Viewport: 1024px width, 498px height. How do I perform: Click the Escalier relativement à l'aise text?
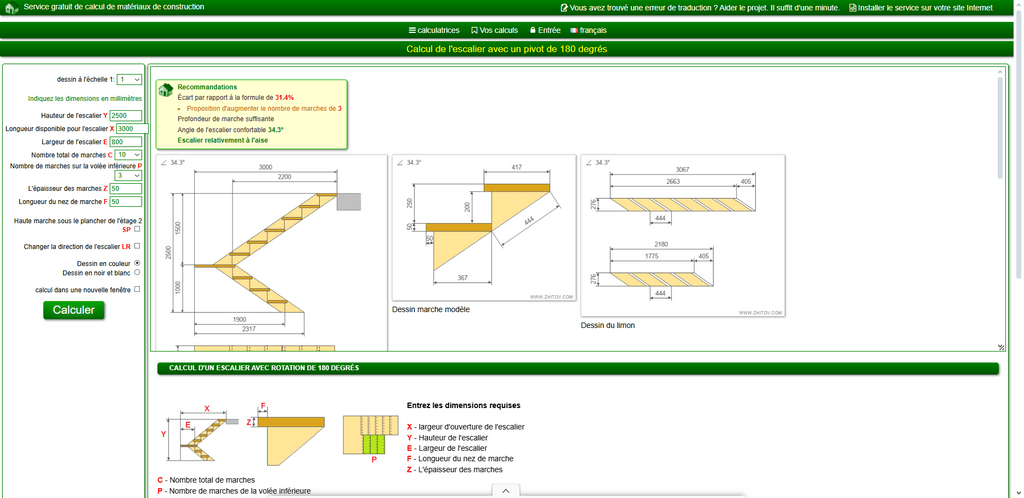point(223,140)
